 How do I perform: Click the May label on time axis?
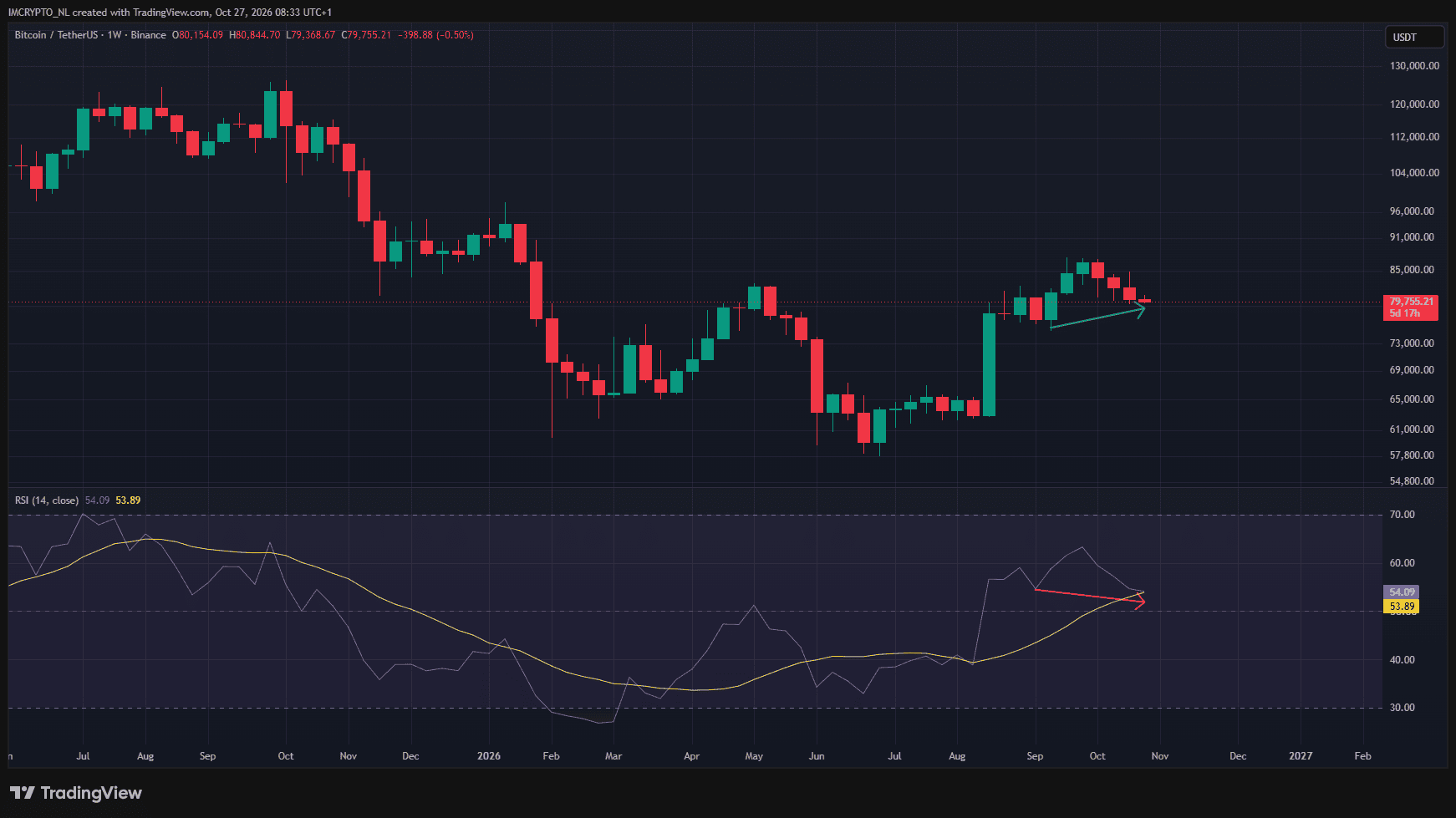pyautogui.click(x=754, y=756)
